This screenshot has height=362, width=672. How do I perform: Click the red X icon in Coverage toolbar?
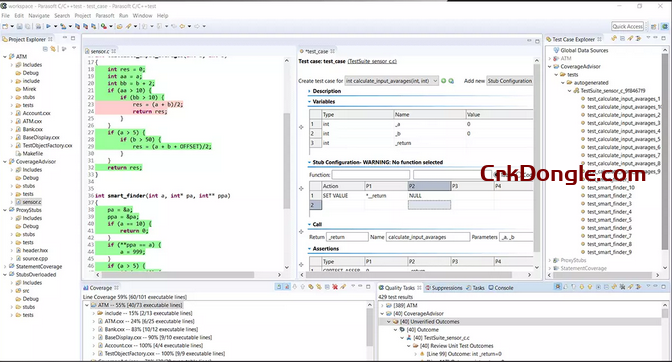335,287
